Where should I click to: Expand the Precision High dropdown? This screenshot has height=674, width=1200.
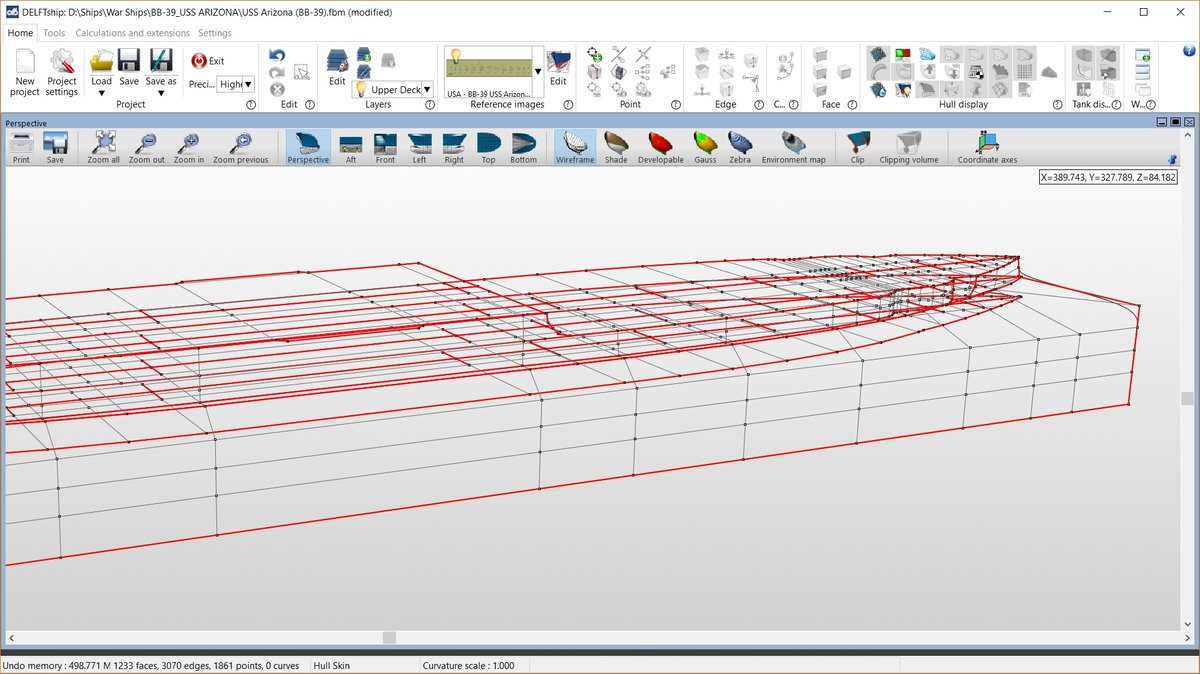click(x=248, y=85)
